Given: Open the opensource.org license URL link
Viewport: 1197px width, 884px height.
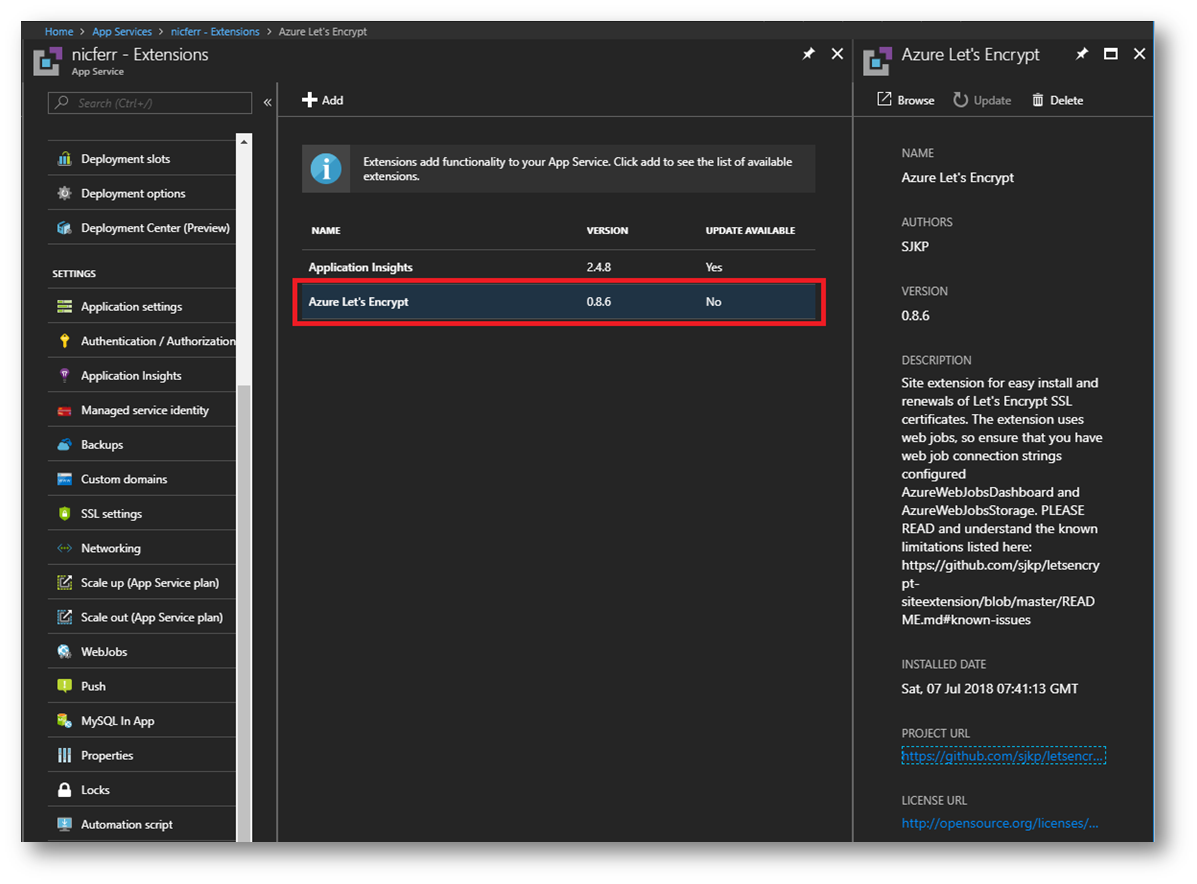Looking at the screenshot, I should coord(999,823).
